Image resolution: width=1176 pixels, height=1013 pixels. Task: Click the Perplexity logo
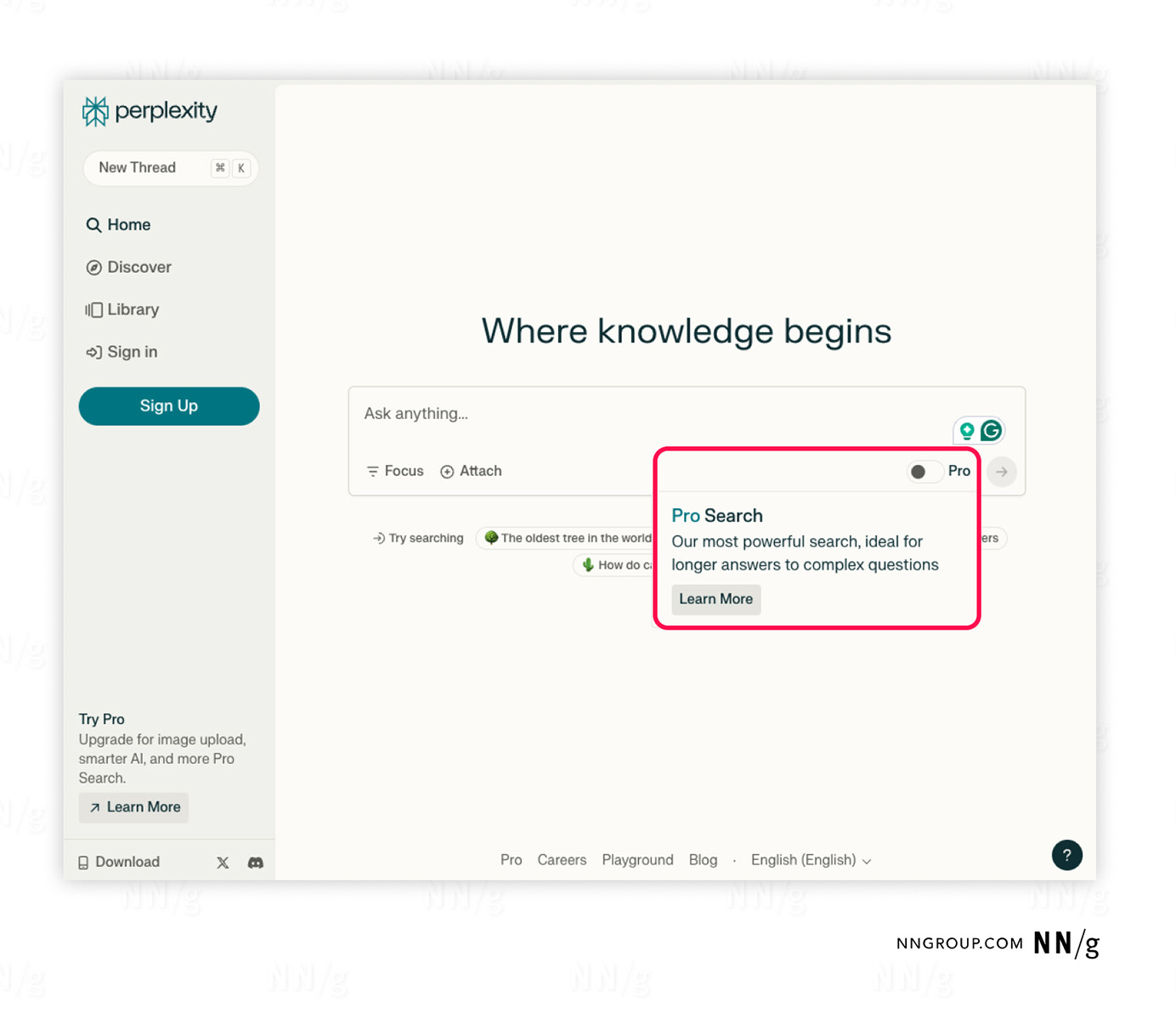coord(149,110)
